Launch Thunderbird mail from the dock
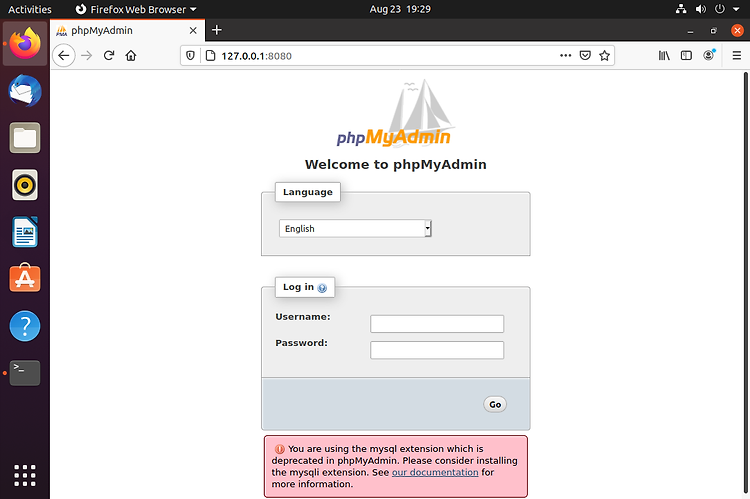This screenshot has width=750, height=499. [x=25, y=91]
